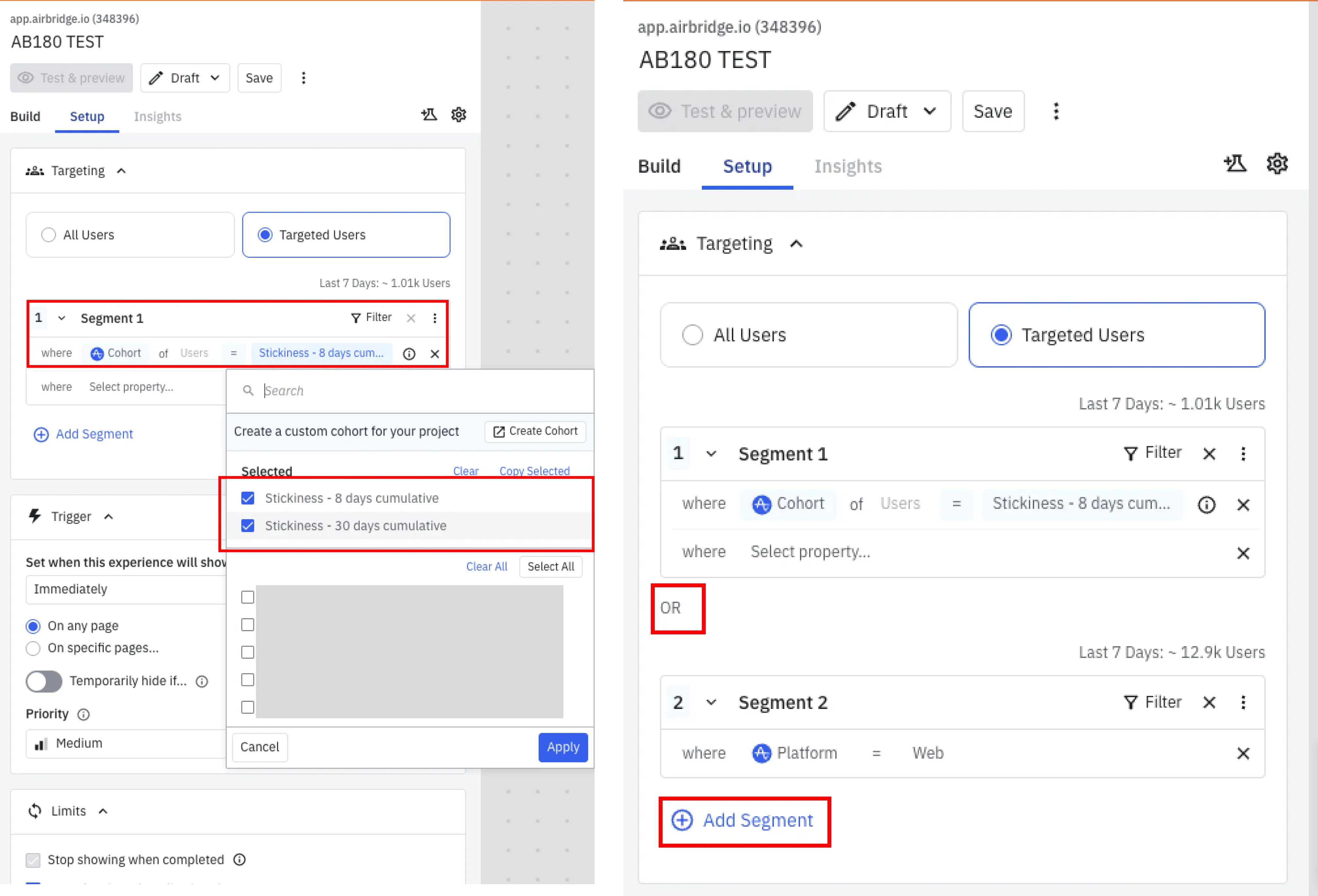Click the info icon next to Stickiness cohort in right panel
This screenshot has width=1318, height=896.
click(x=1206, y=505)
